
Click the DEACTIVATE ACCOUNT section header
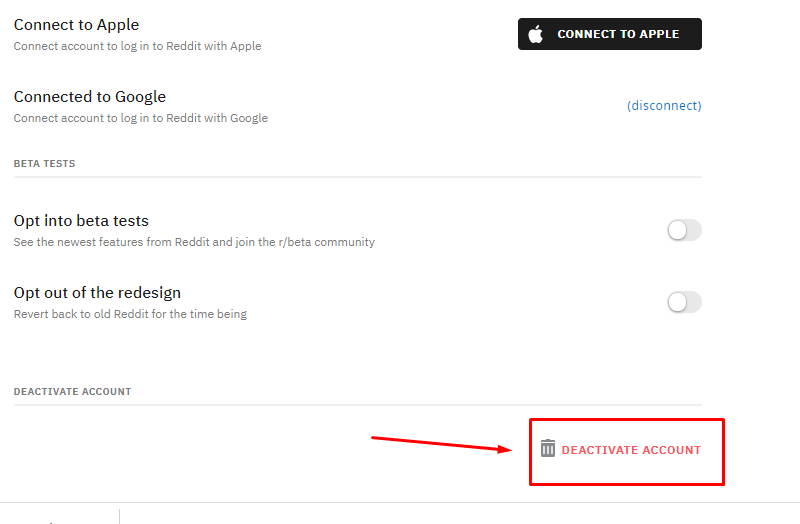tap(72, 392)
